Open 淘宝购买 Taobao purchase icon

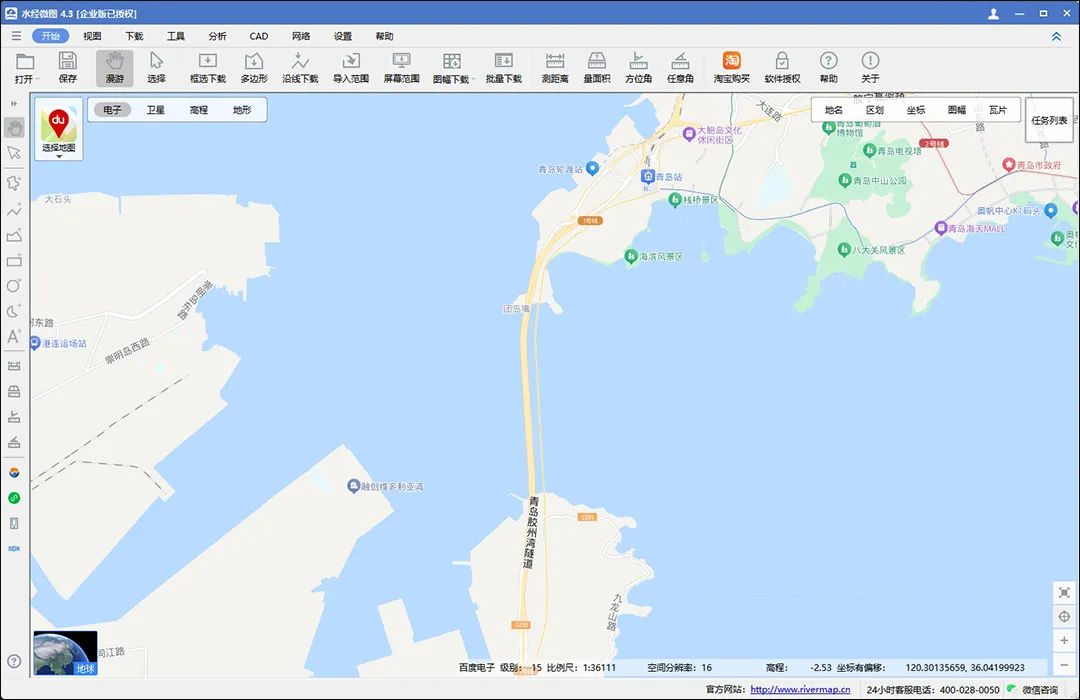coord(731,68)
